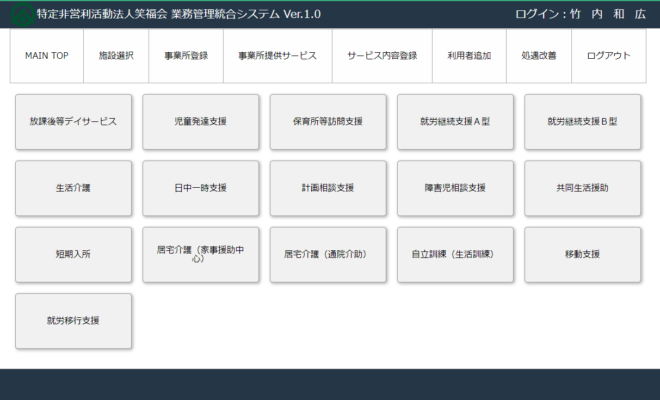This screenshot has height=400, width=660.
Task: Click the 就労移行支援 button
Action: point(73,321)
